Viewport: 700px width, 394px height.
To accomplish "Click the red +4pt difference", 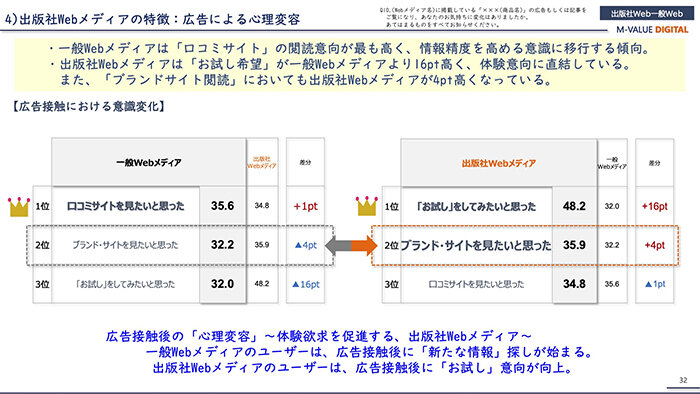I will pyautogui.click(x=654, y=245).
